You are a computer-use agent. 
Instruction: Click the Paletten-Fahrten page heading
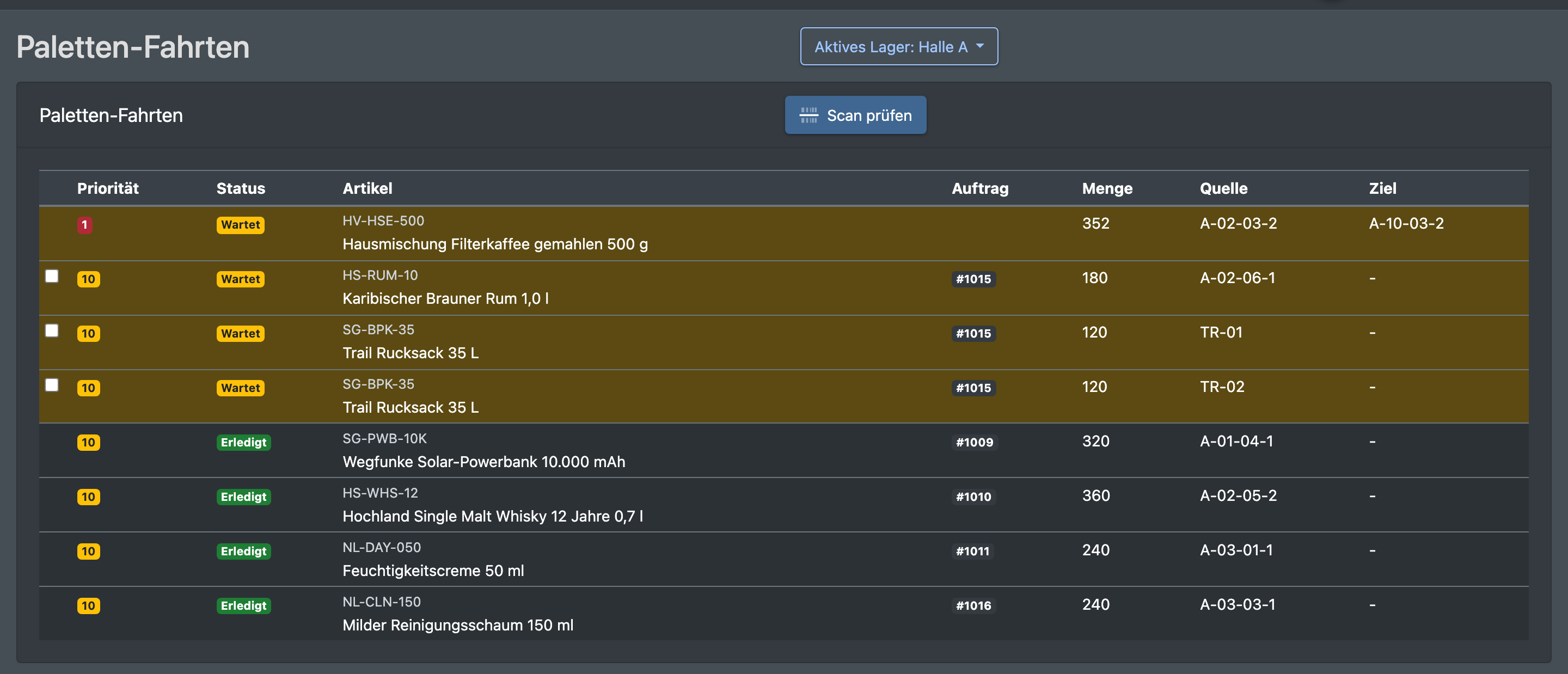[133, 47]
